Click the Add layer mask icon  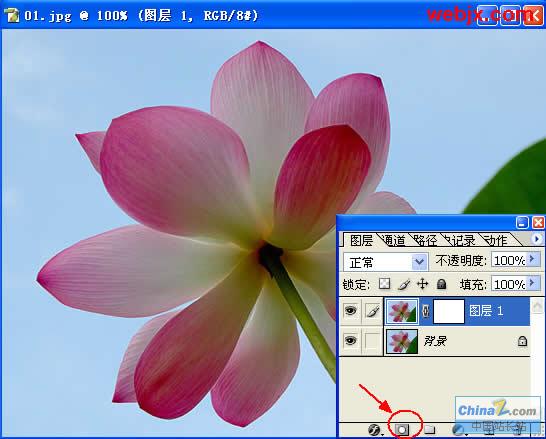click(402, 430)
